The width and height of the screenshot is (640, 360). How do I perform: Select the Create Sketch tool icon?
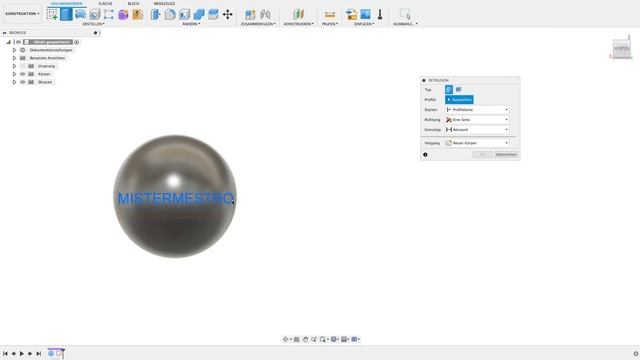click(x=52, y=14)
